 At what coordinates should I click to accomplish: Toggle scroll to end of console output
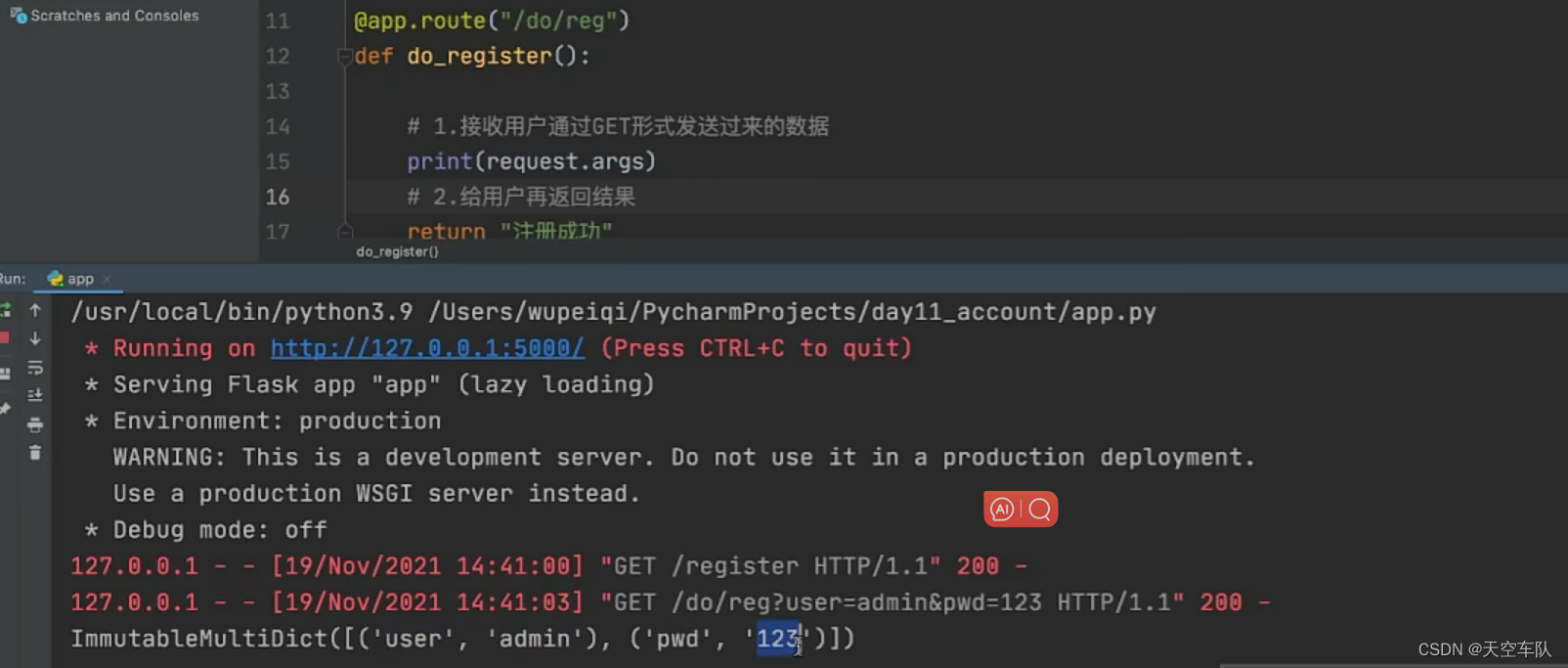(35, 395)
